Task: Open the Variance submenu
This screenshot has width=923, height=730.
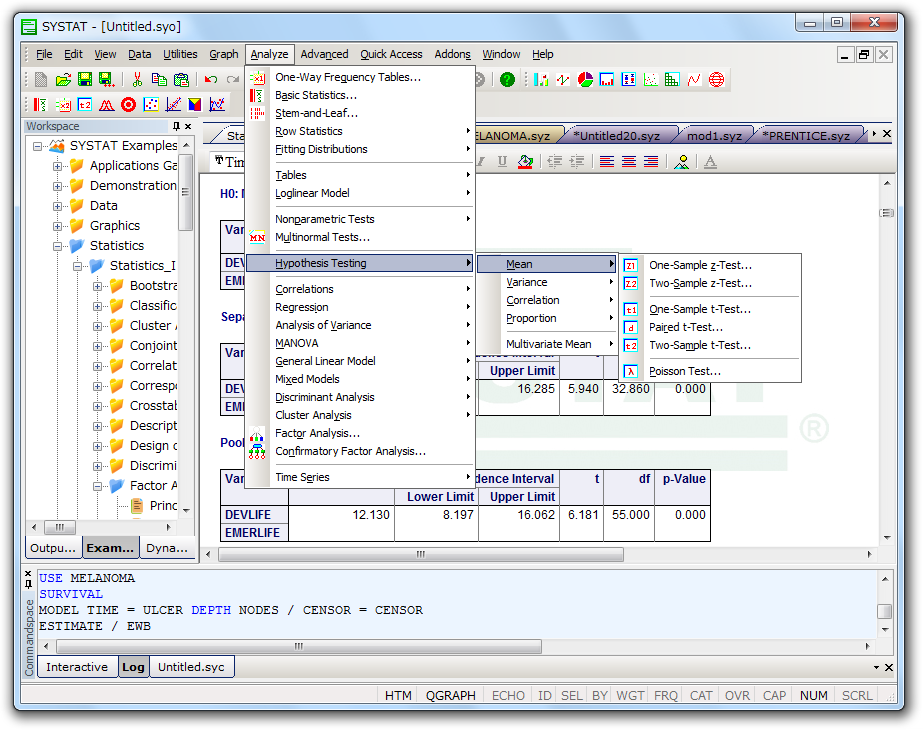Action: 547,282
